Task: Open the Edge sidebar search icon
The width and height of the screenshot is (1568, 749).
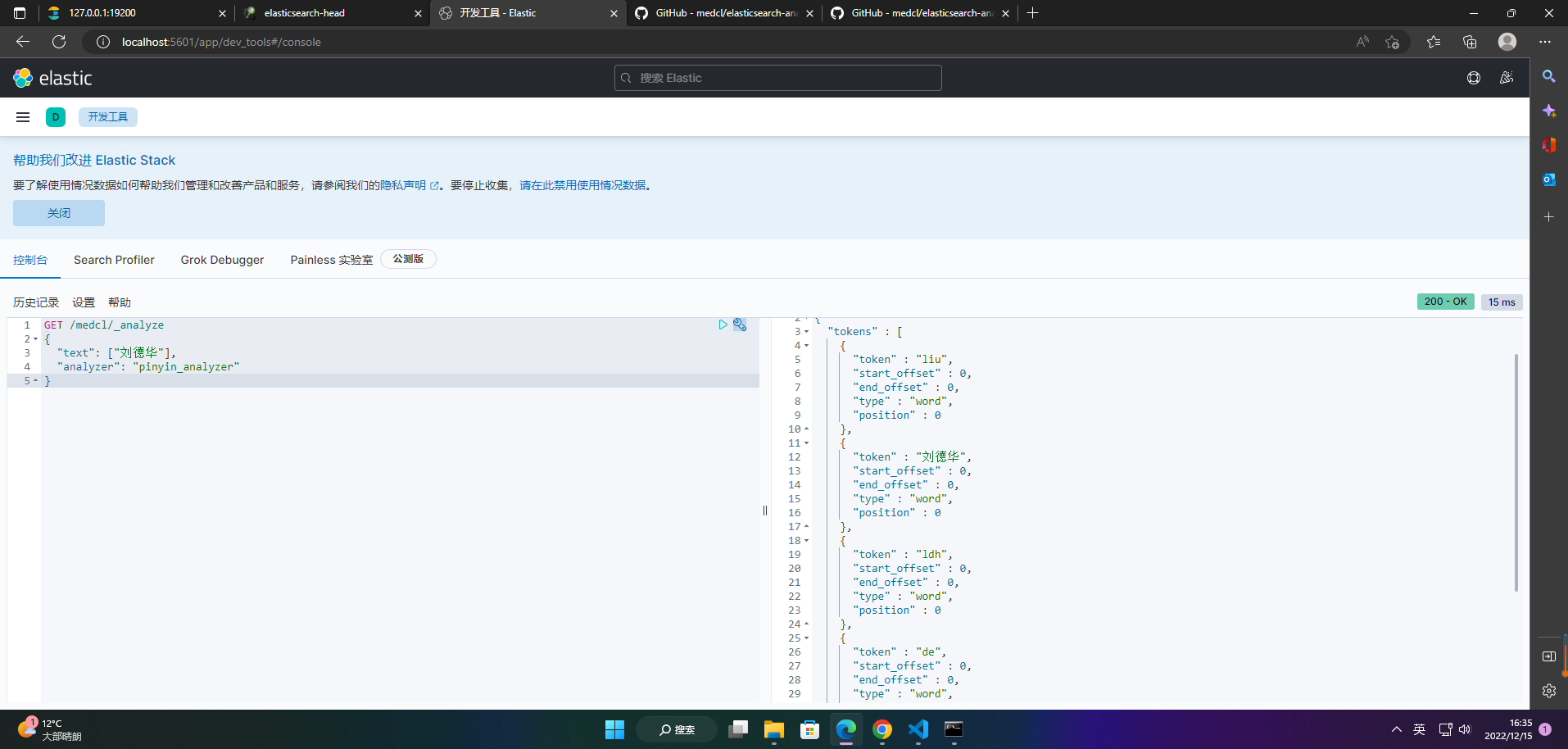Action: tap(1548, 76)
